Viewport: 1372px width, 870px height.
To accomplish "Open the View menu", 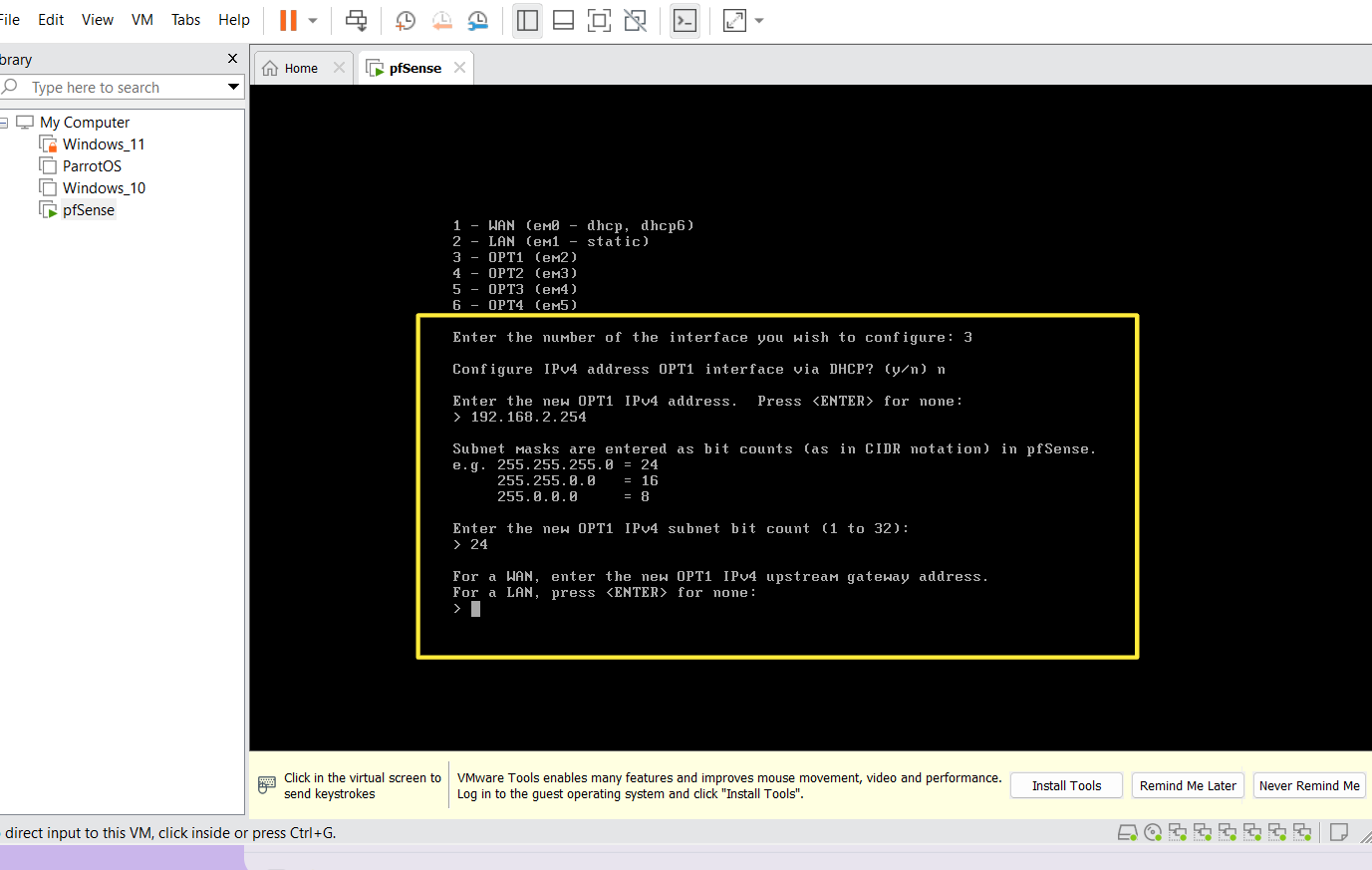I will (x=98, y=19).
